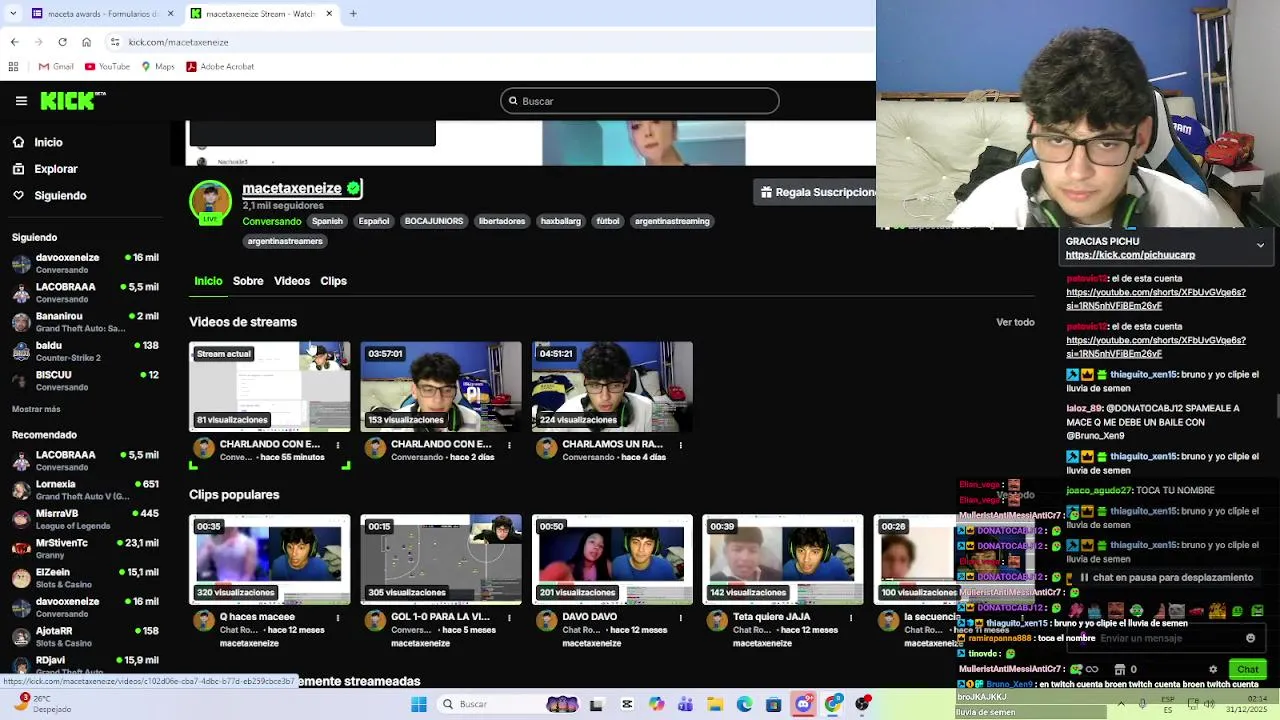Switch to the Clips tab
1280x720 pixels.
pyautogui.click(x=333, y=281)
